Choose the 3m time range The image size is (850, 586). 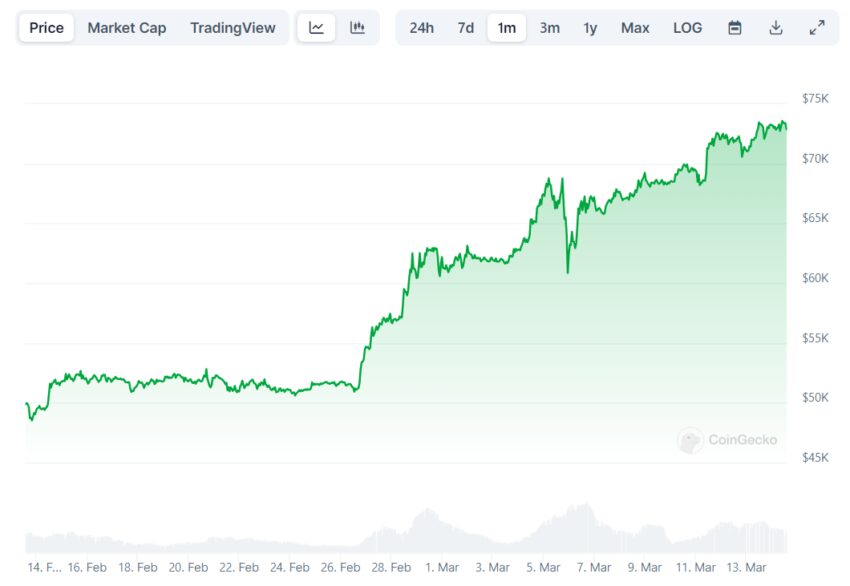(550, 28)
